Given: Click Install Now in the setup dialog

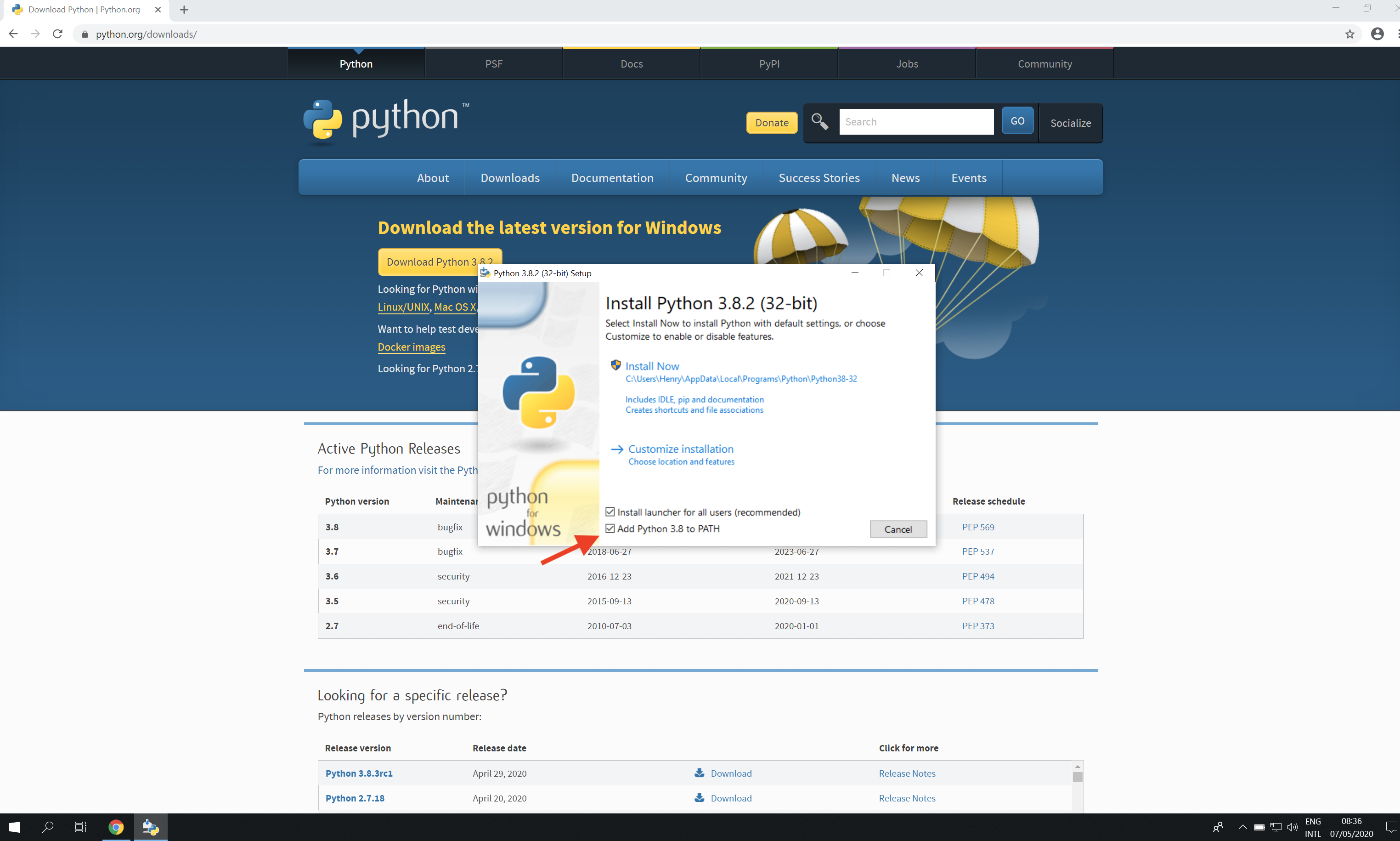Looking at the screenshot, I should [652, 366].
